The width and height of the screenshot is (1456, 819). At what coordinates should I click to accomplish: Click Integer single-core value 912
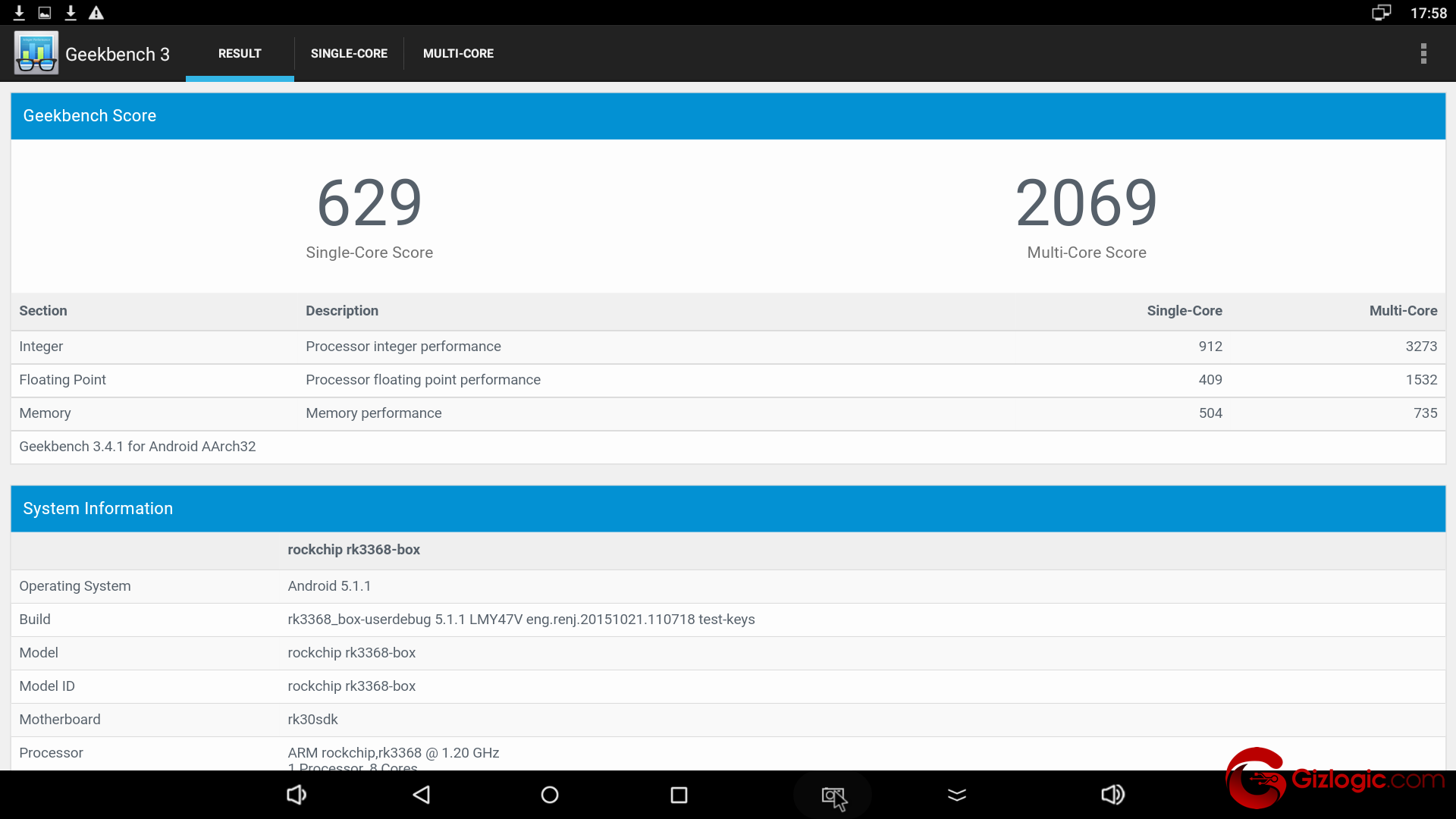tap(1210, 347)
